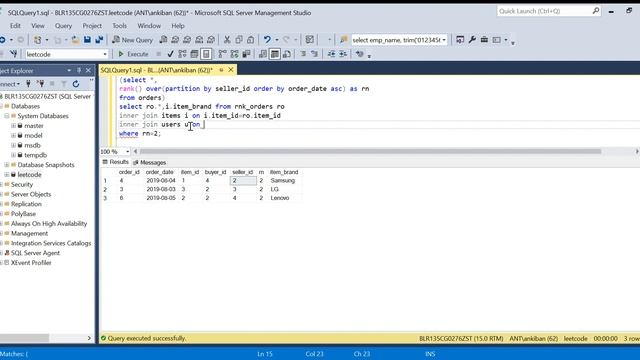Close the Object Explorer panel

(x=88, y=70)
